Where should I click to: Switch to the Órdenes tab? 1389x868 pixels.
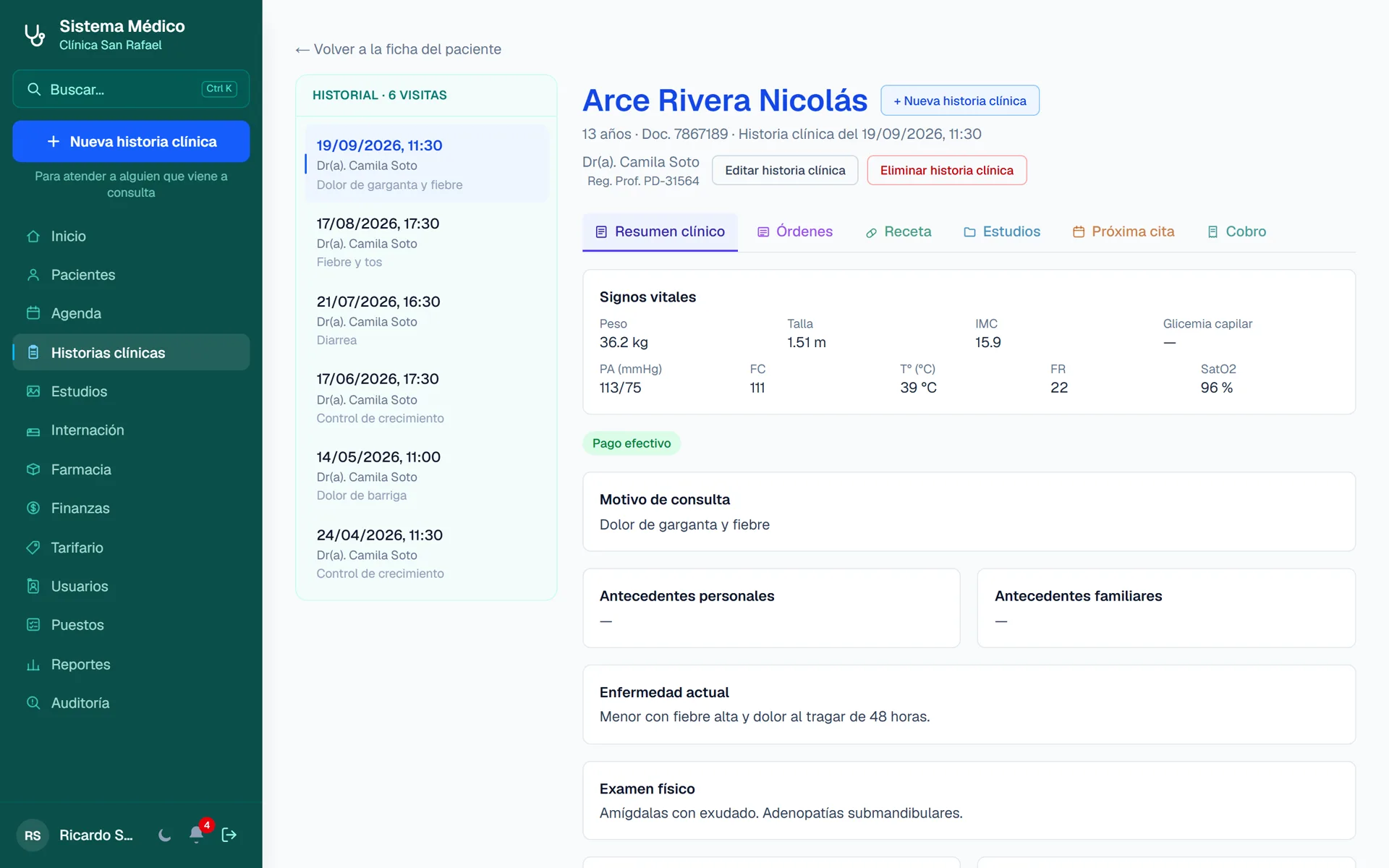click(x=795, y=231)
